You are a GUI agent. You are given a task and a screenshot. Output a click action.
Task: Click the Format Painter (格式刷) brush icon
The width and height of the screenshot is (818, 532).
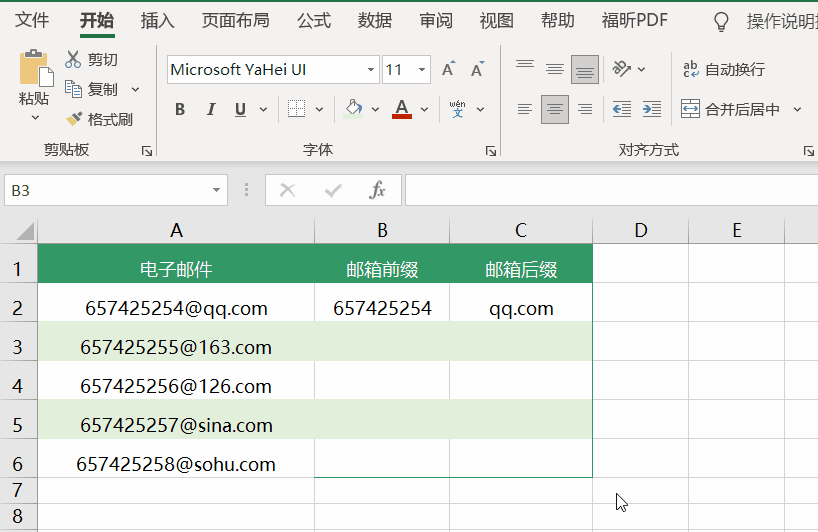pos(73,119)
